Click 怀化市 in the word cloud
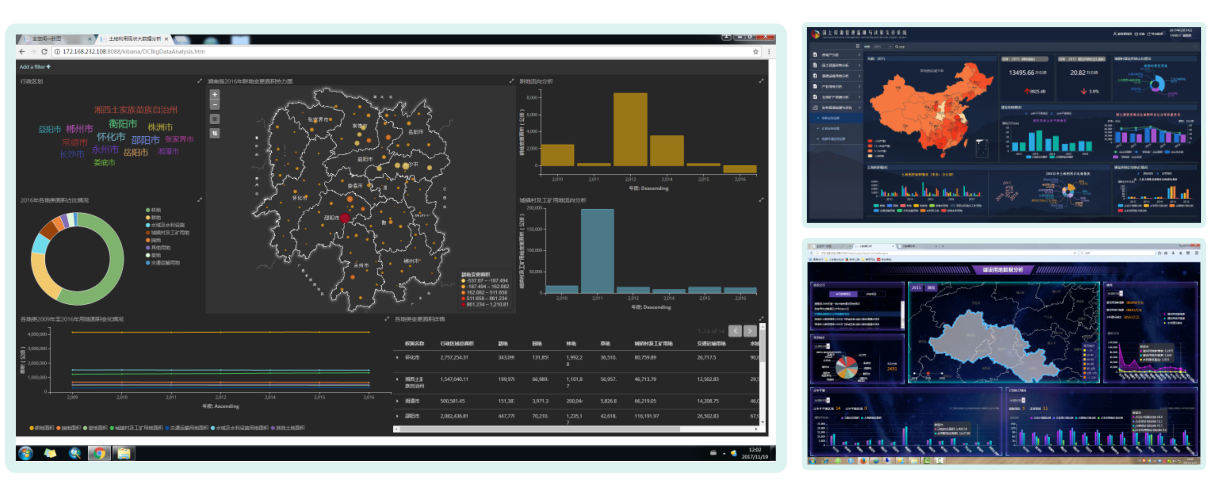The image size is (1216, 492). pos(111,138)
